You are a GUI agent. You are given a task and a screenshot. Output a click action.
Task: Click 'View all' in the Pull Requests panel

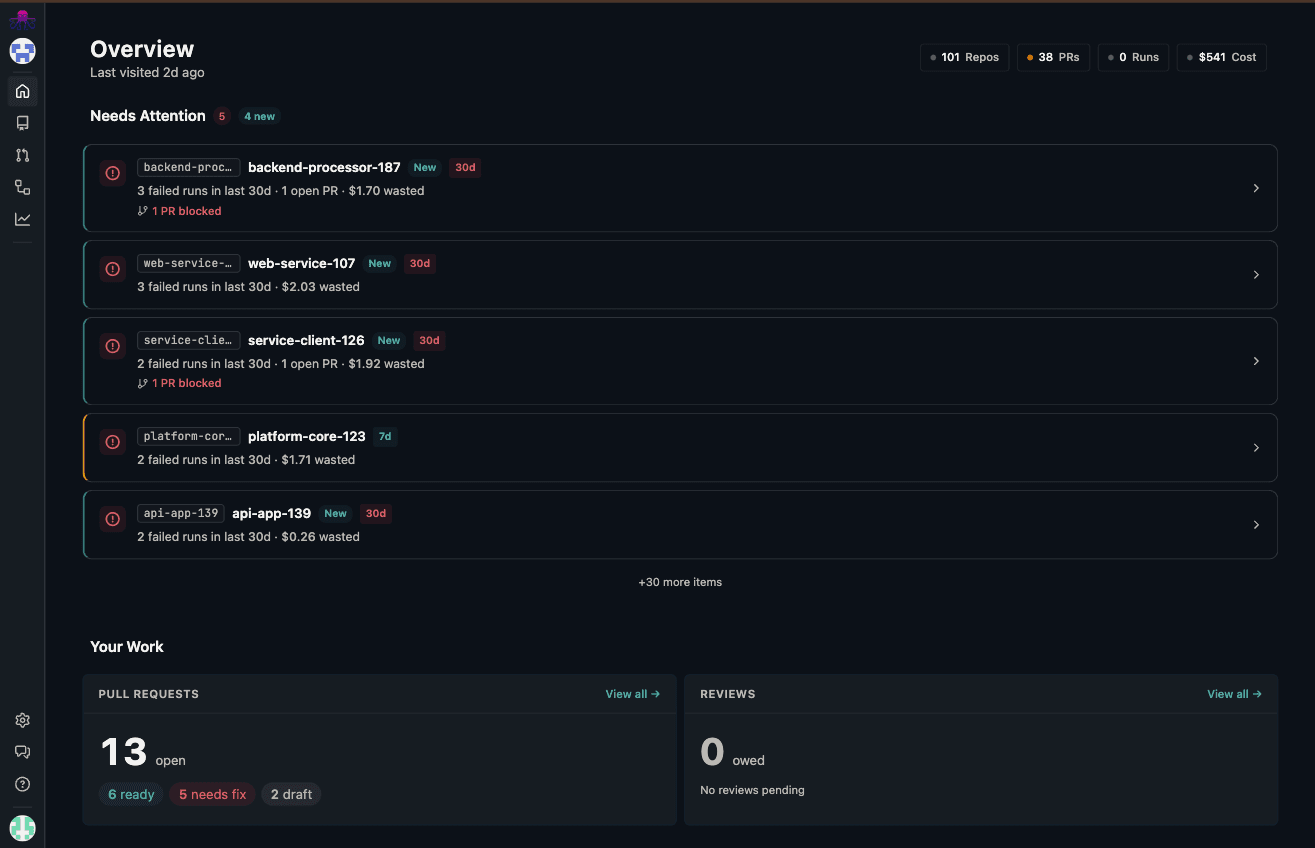point(632,693)
